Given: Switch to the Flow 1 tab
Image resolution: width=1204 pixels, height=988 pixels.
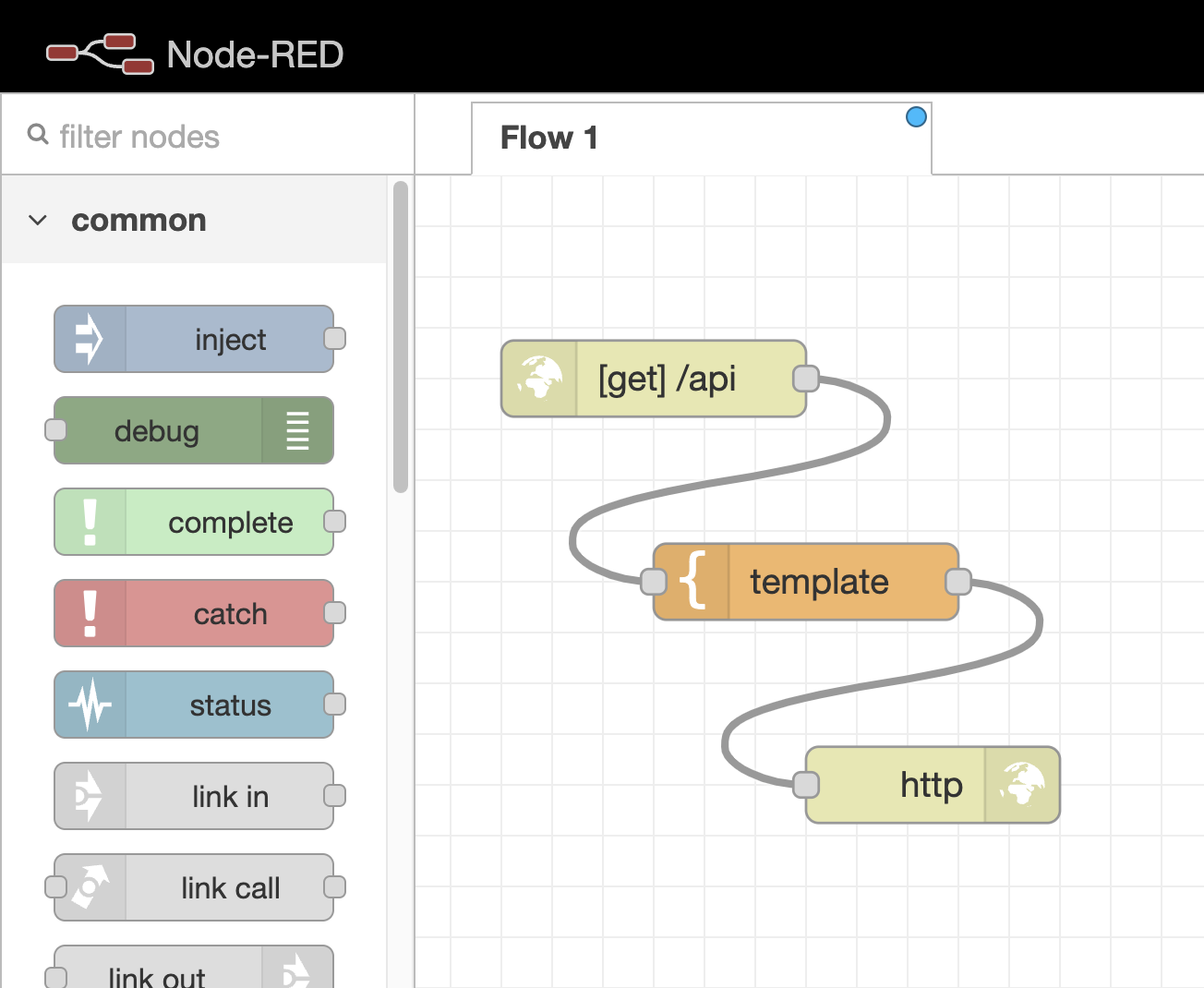Looking at the screenshot, I should tap(702, 139).
